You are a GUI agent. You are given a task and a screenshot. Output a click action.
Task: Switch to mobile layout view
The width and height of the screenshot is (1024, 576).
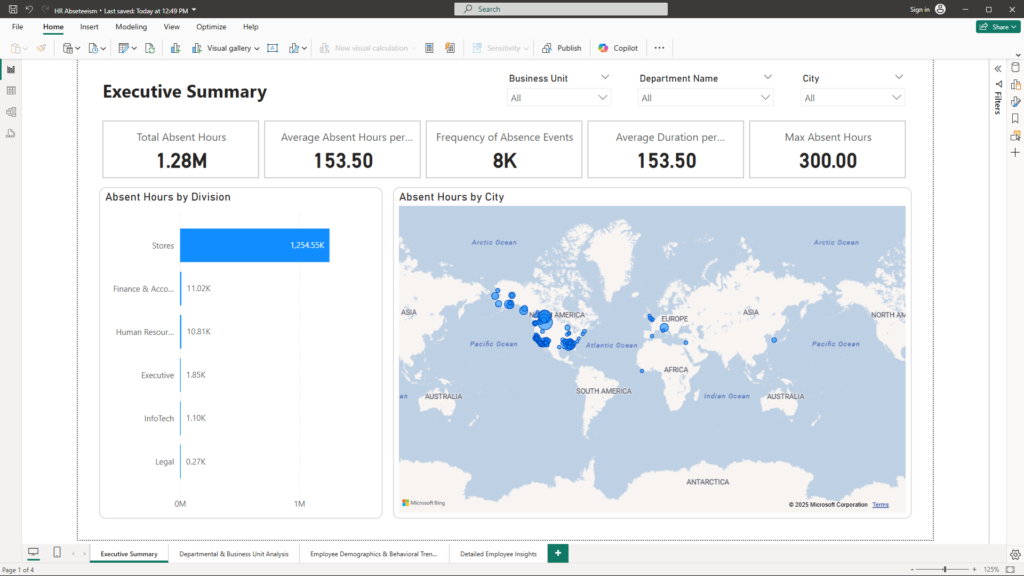(x=57, y=553)
